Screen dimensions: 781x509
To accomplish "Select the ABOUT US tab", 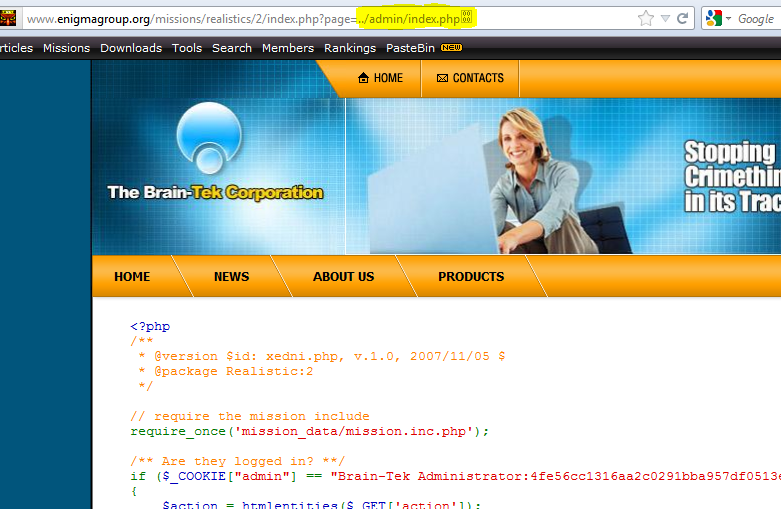I will click(x=343, y=276).
